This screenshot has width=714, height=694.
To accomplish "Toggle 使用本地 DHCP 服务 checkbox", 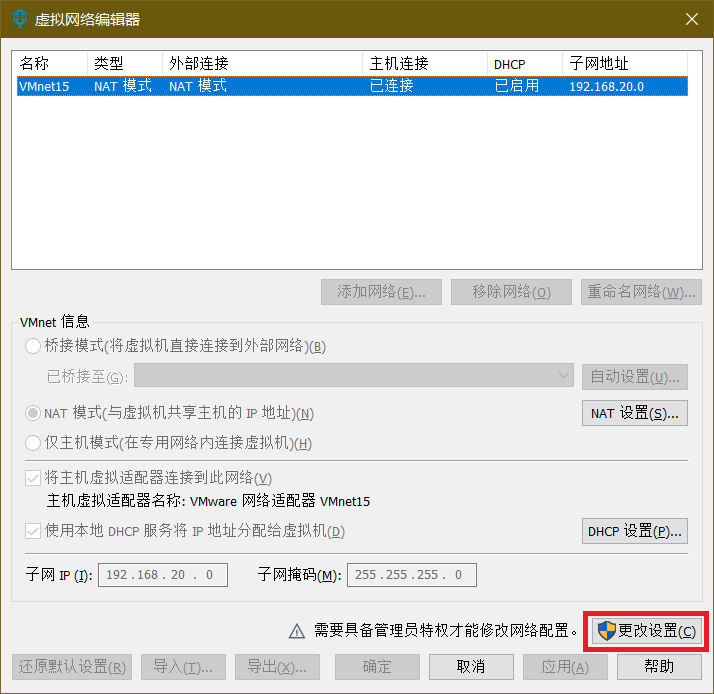I will coord(33,531).
